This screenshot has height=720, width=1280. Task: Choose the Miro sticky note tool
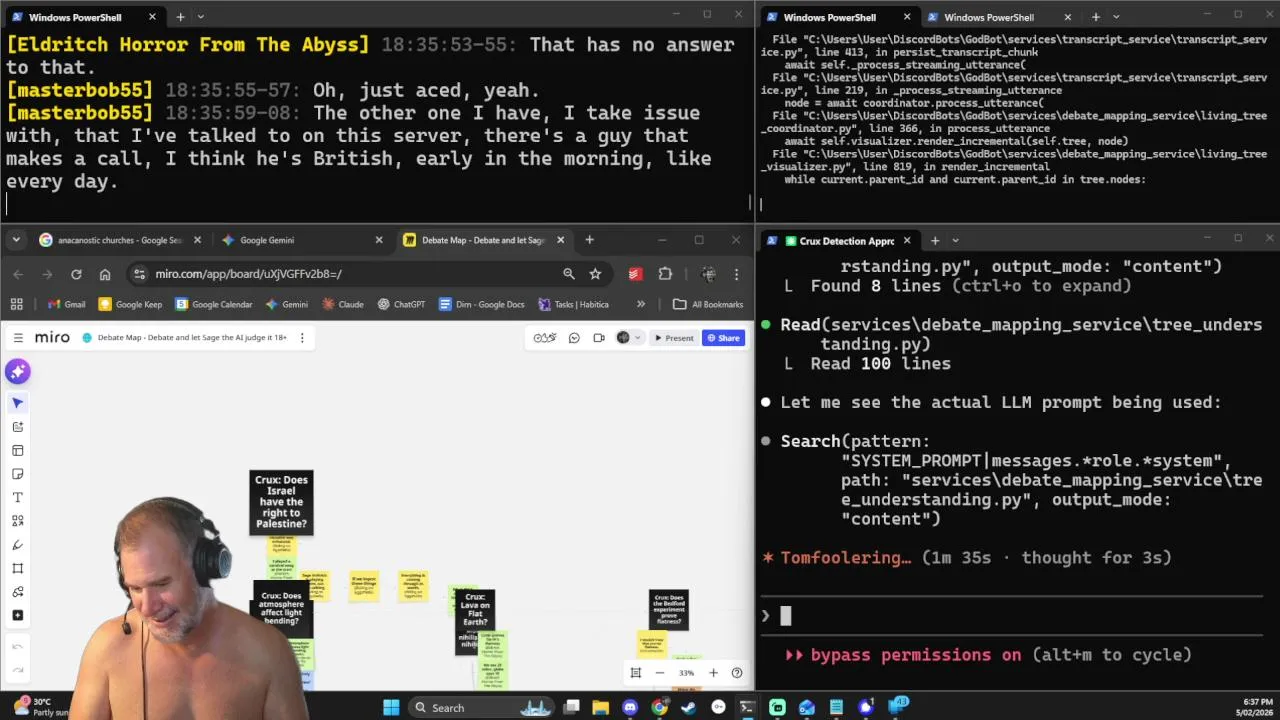tap(17, 474)
